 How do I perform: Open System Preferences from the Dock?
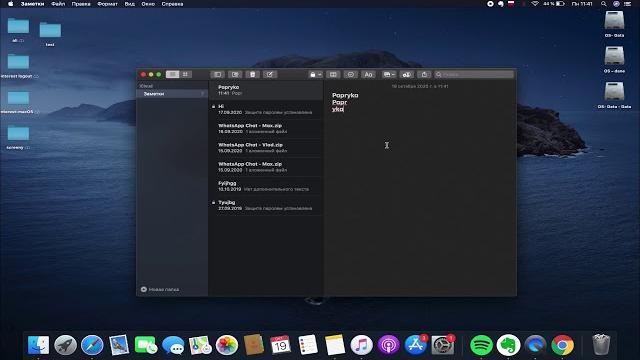442,345
